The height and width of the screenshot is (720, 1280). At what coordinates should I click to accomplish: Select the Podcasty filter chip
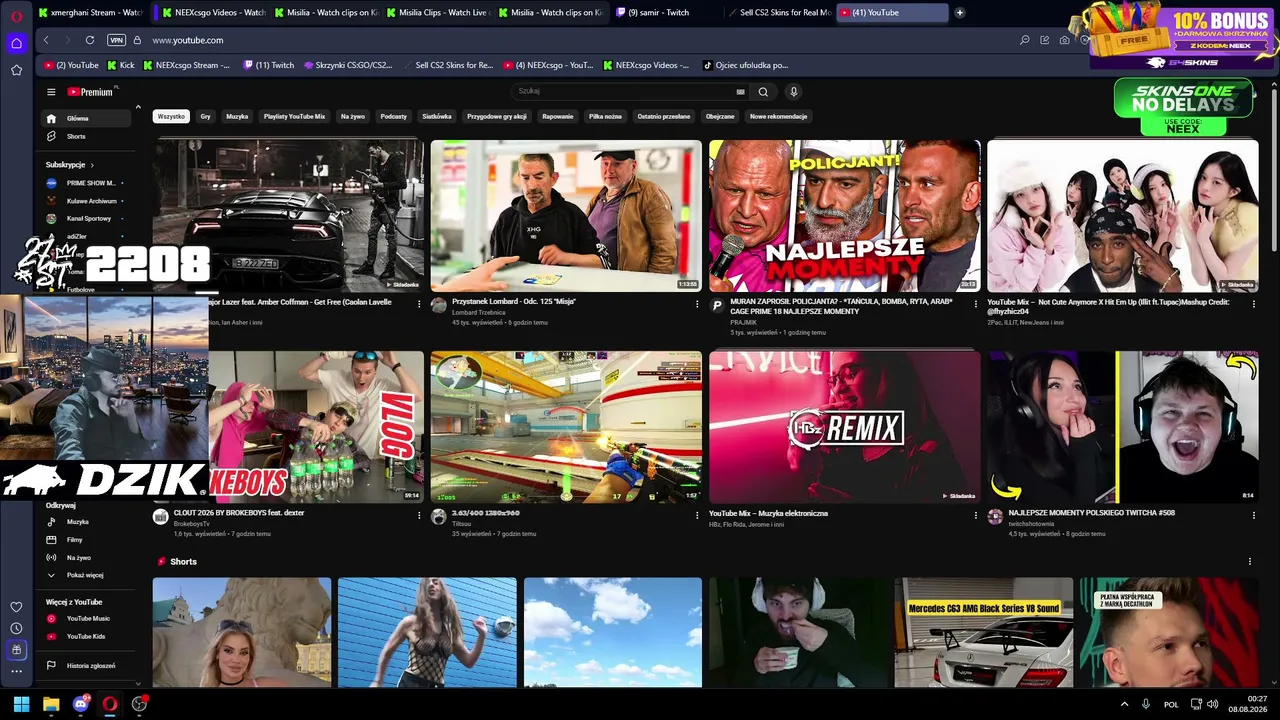[x=393, y=116]
